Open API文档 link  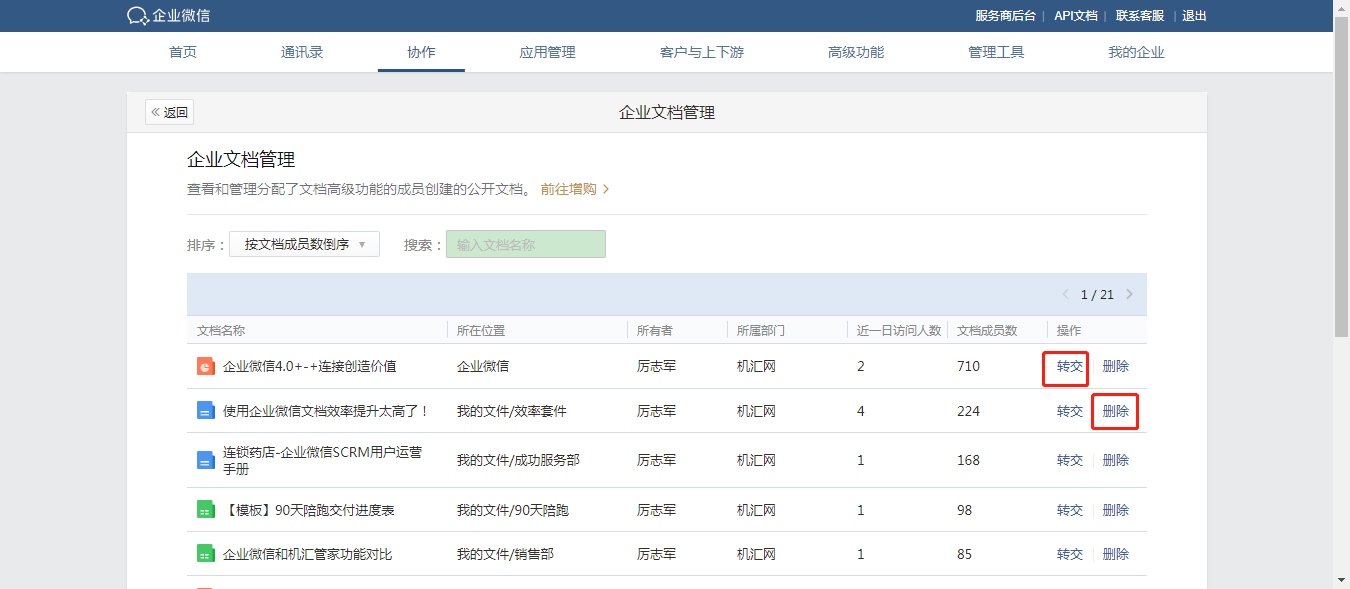[1076, 16]
